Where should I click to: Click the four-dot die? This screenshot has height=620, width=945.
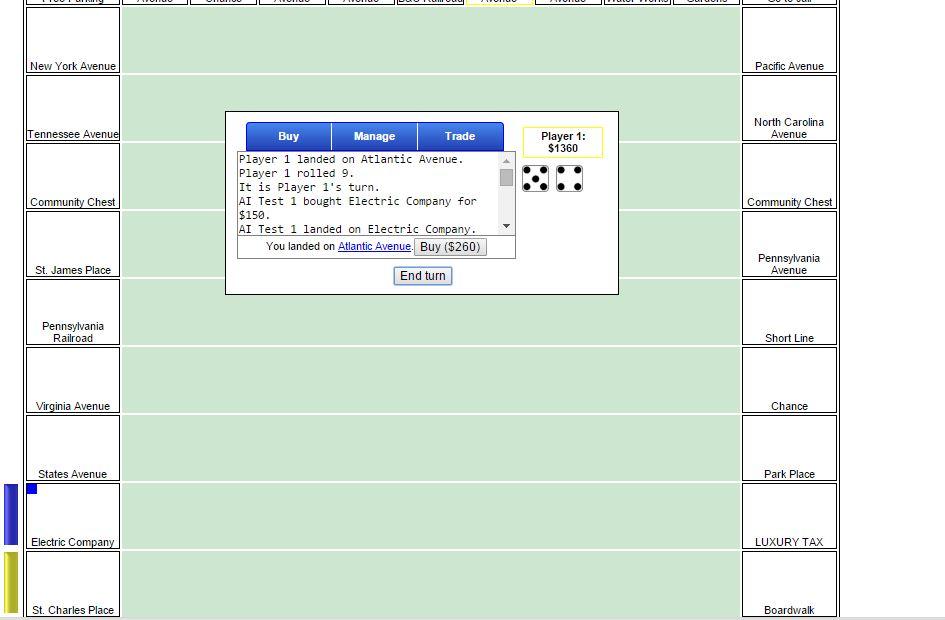pos(569,178)
